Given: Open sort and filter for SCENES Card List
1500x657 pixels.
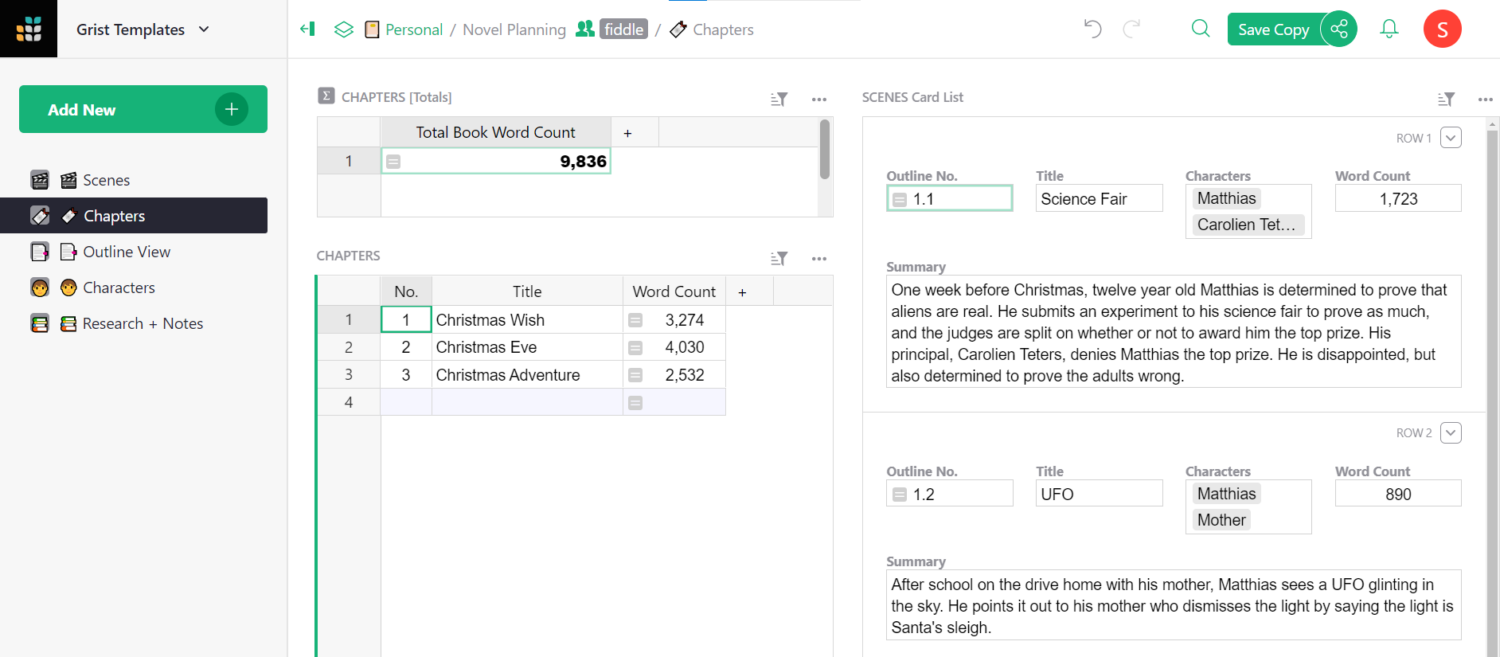Looking at the screenshot, I should pos(1446,98).
